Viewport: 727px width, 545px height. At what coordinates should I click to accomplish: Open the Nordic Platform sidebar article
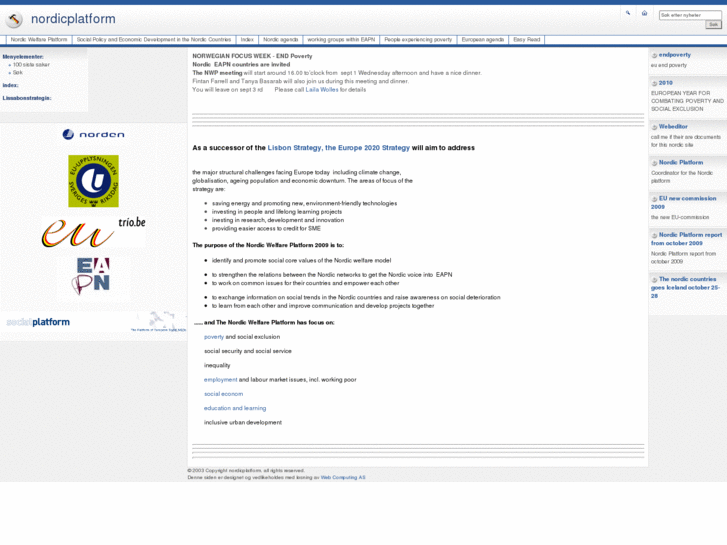(681, 163)
